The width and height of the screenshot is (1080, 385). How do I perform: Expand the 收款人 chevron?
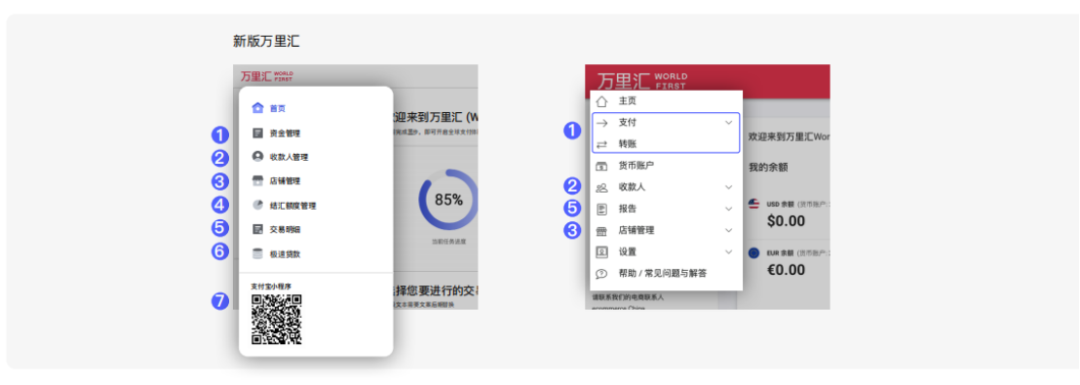point(729,187)
